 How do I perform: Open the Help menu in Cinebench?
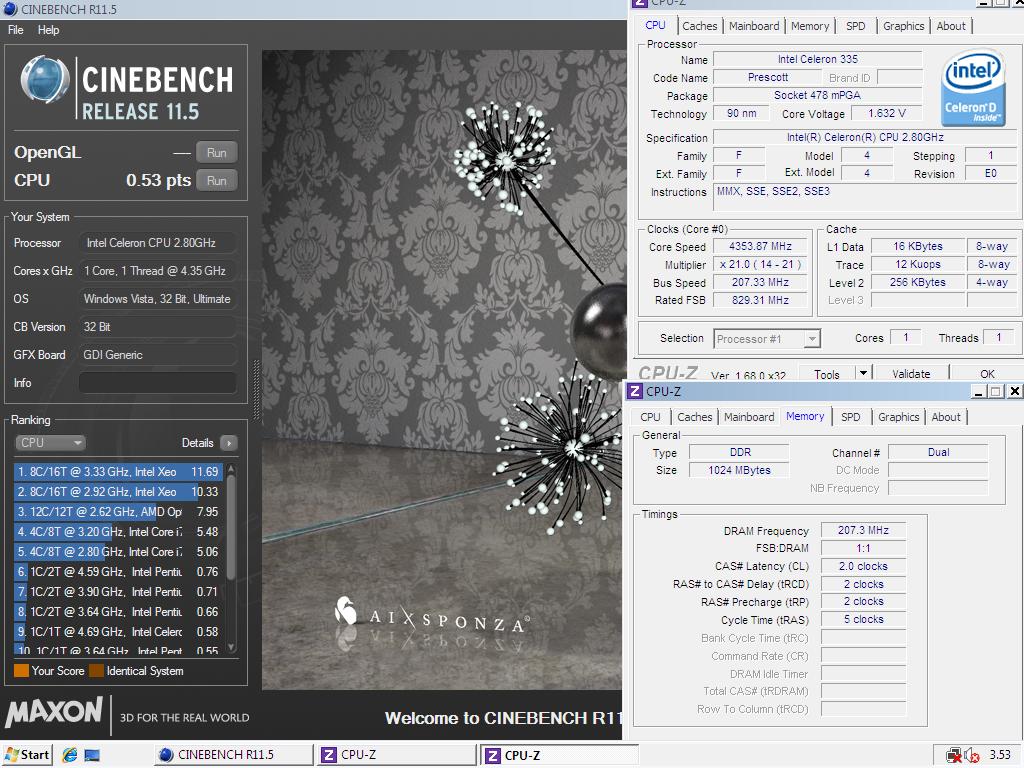[x=48, y=30]
